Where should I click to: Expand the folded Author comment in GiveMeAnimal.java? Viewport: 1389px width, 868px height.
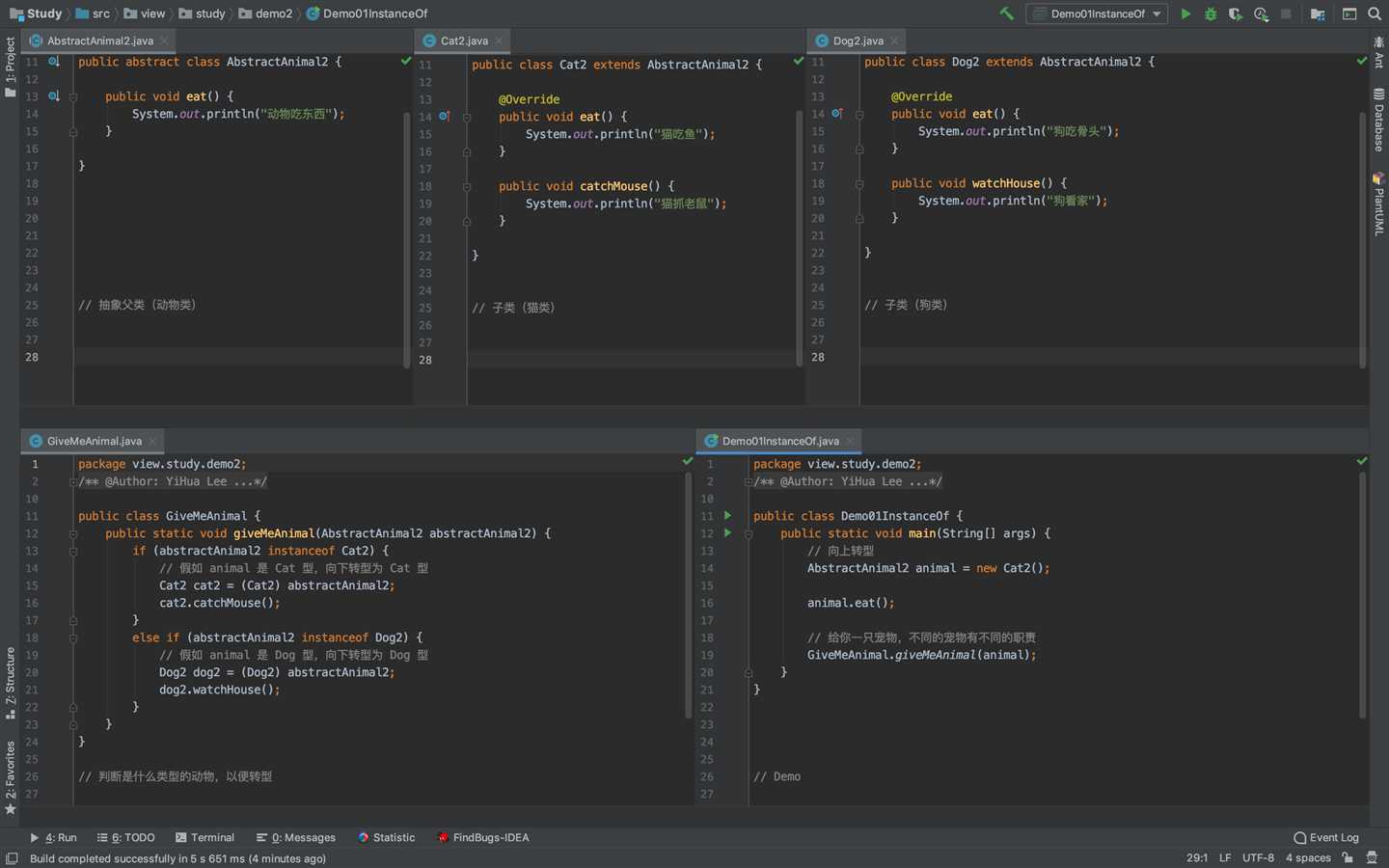(x=73, y=481)
